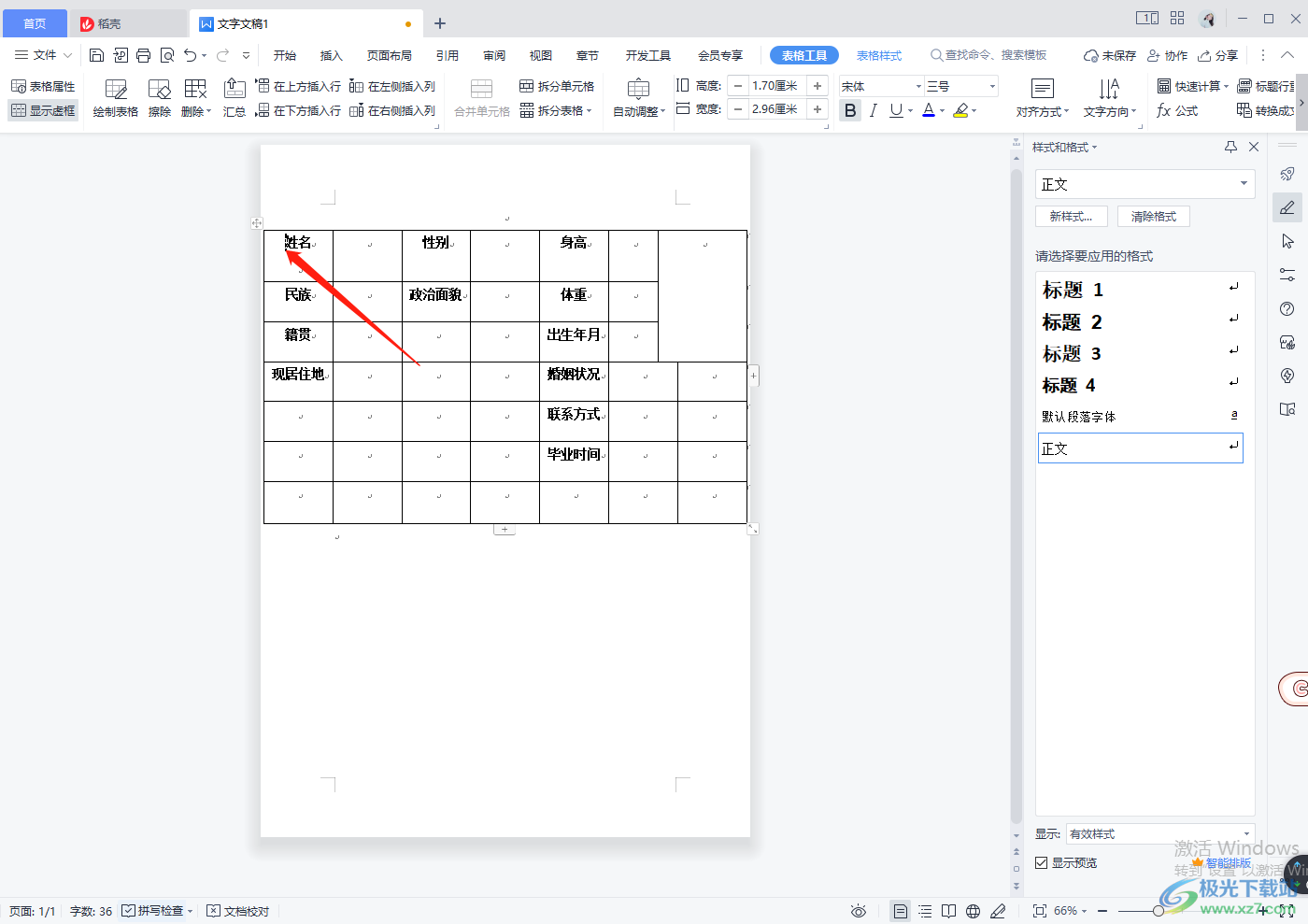Switch to web layout globe icon

click(974, 911)
